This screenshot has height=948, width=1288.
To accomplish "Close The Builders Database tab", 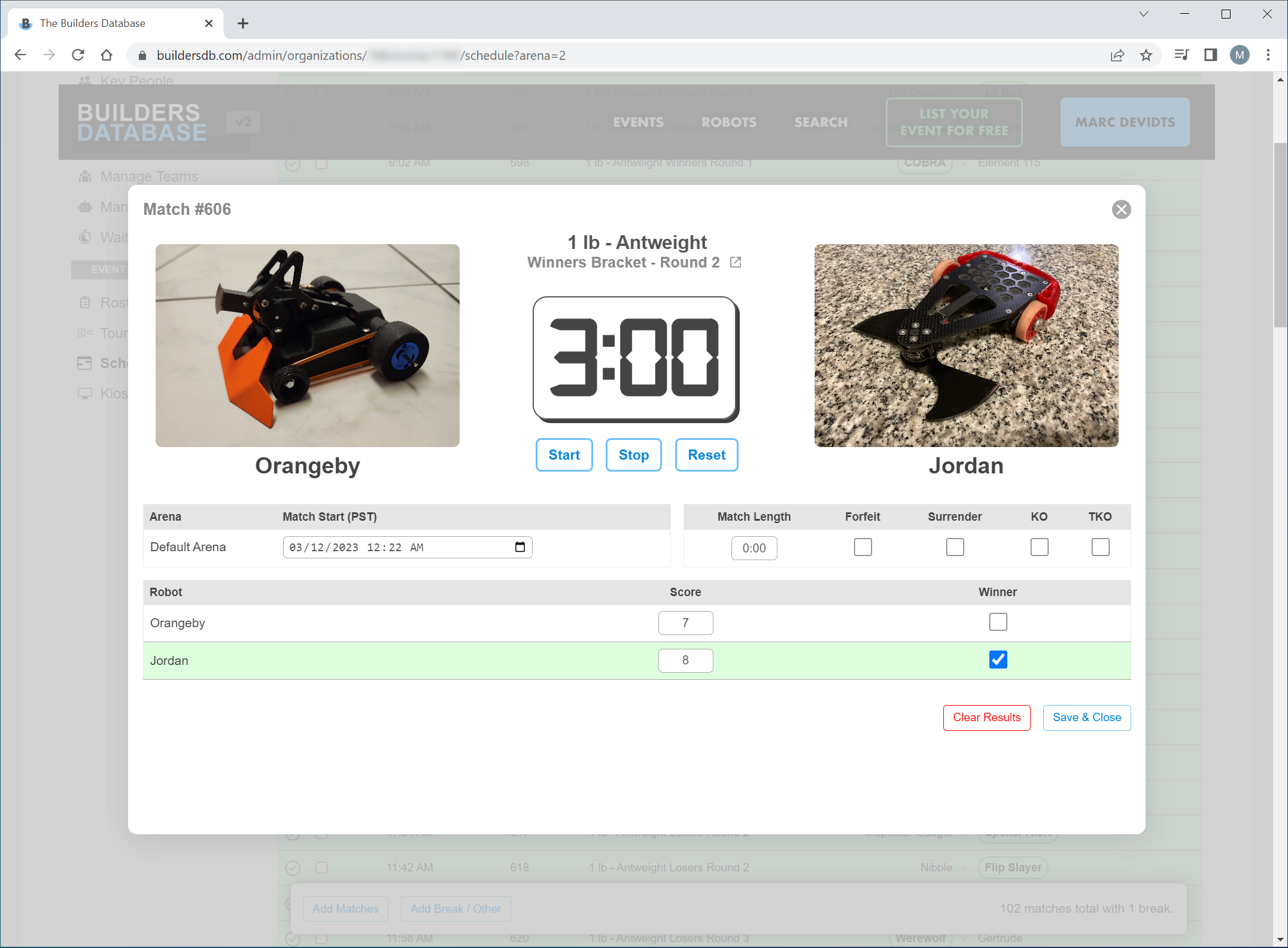I will (x=209, y=23).
